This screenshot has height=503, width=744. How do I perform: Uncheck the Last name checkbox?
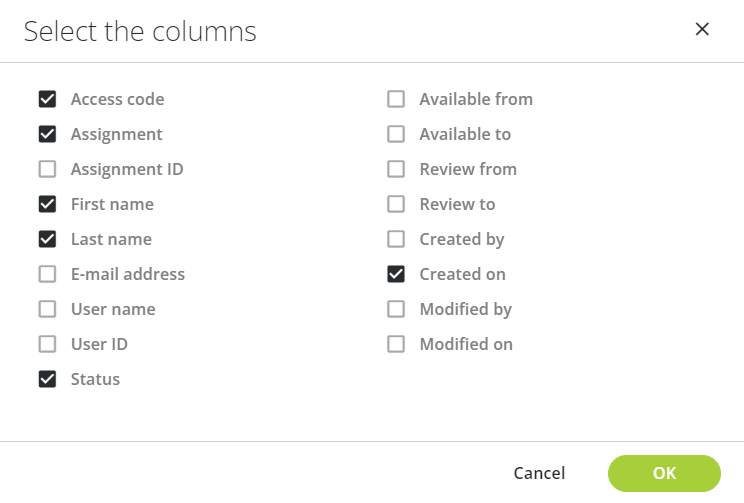click(47, 239)
